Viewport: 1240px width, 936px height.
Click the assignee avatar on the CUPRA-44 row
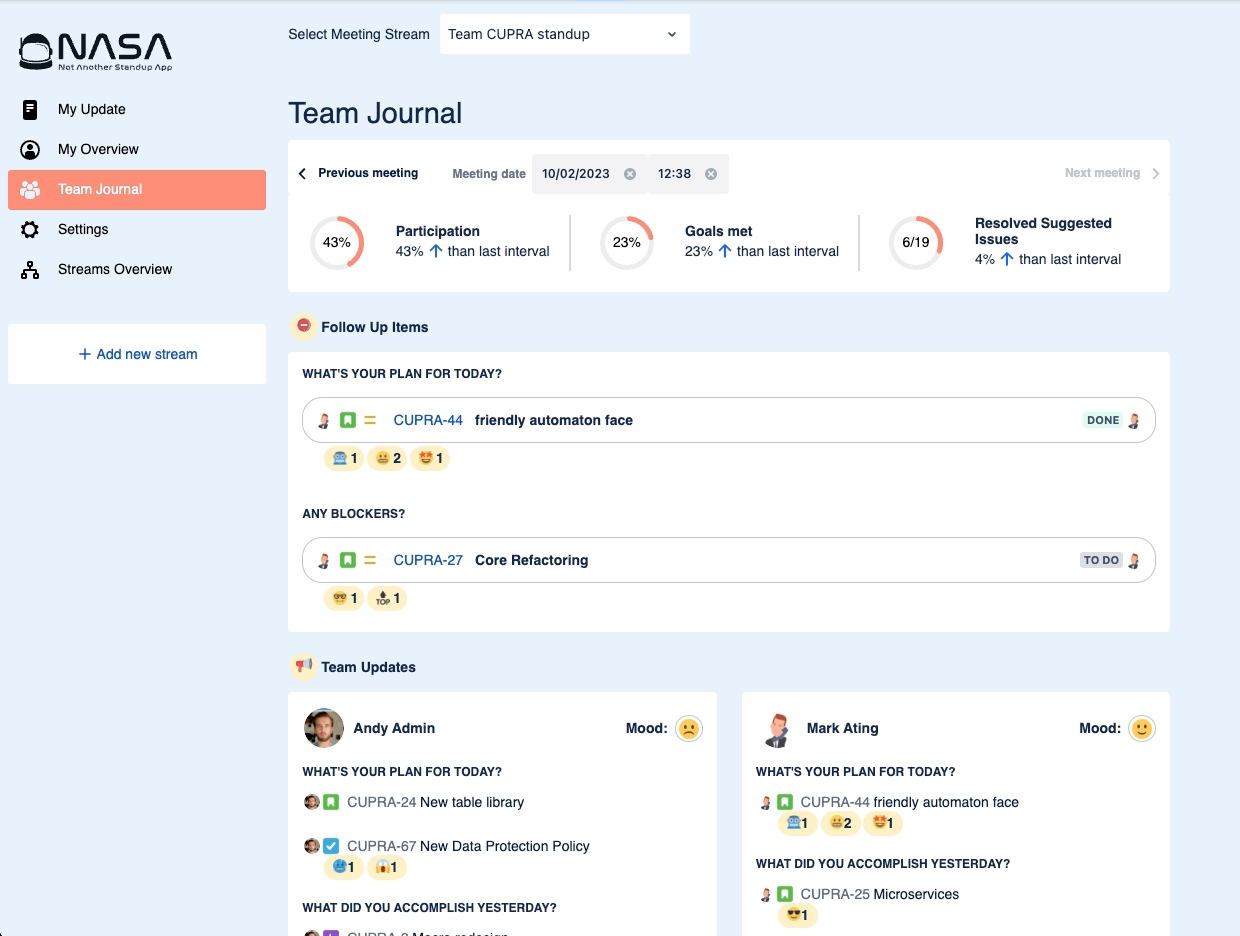[x=323, y=420]
